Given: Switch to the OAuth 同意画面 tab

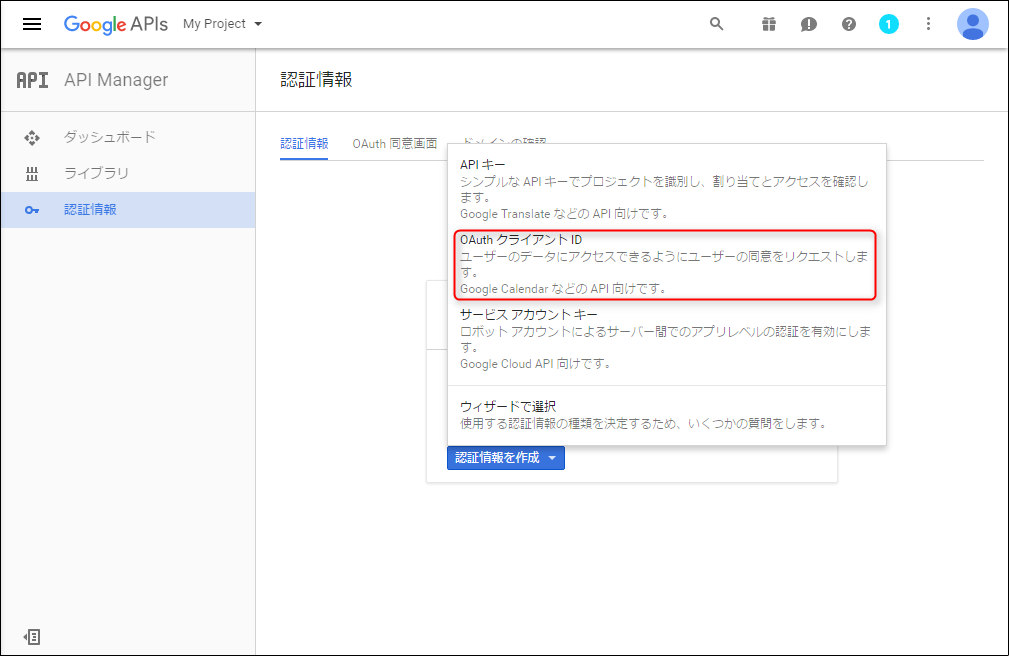Looking at the screenshot, I should [394, 144].
